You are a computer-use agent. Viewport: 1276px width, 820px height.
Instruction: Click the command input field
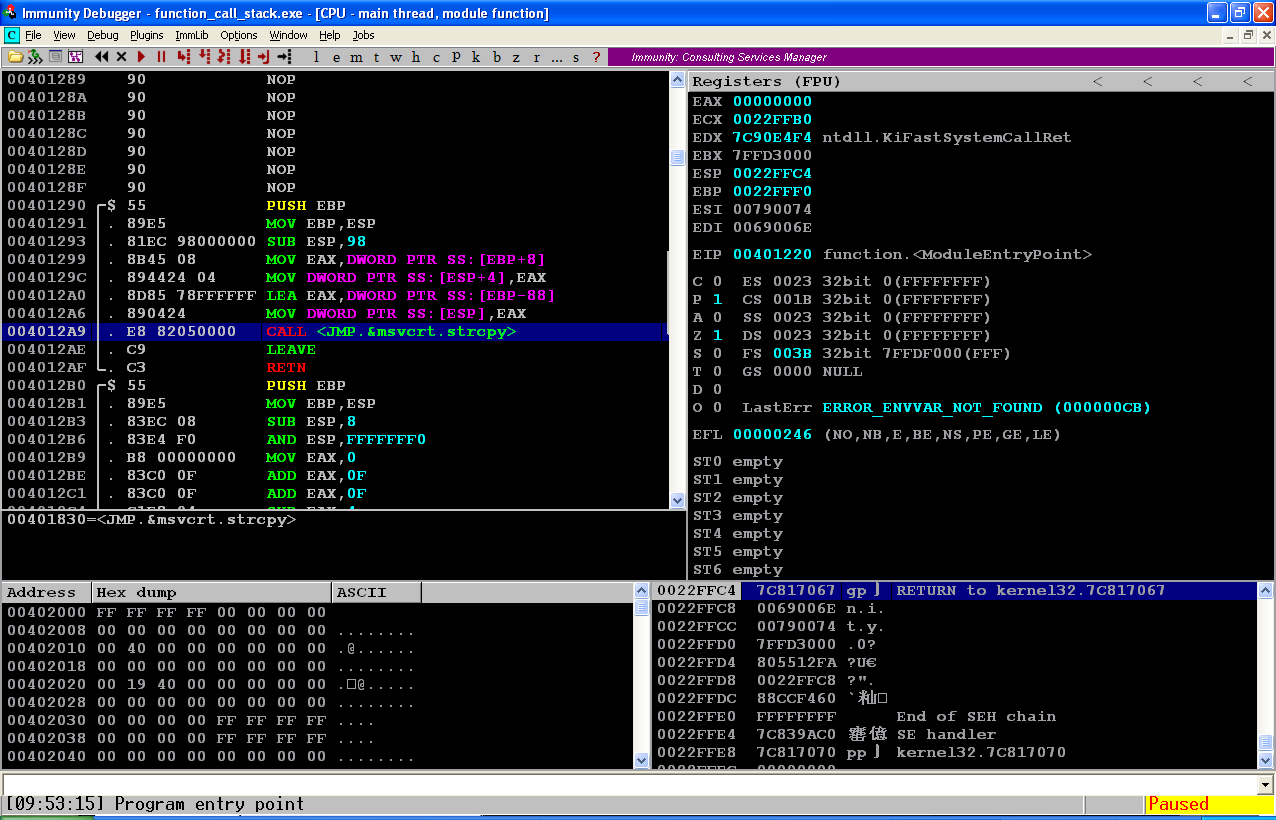click(x=629, y=785)
